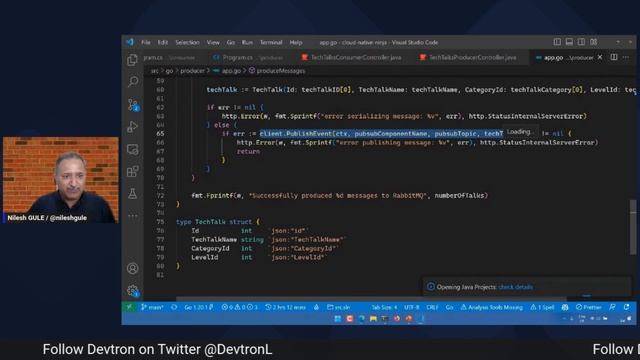Open the Edge browser taskbar icon
Image resolution: width=640 pixels, height=360 pixels.
tap(361, 319)
